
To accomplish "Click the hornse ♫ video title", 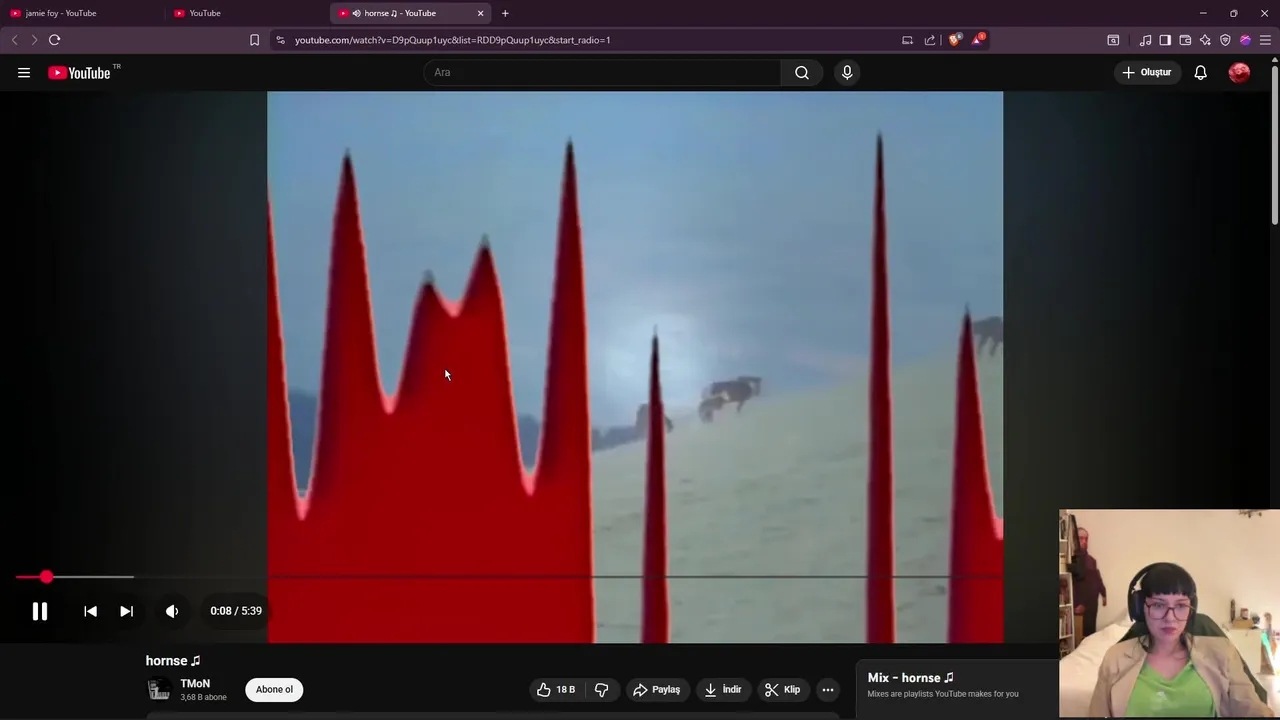I will pyautogui.click(x=173, y=661).
